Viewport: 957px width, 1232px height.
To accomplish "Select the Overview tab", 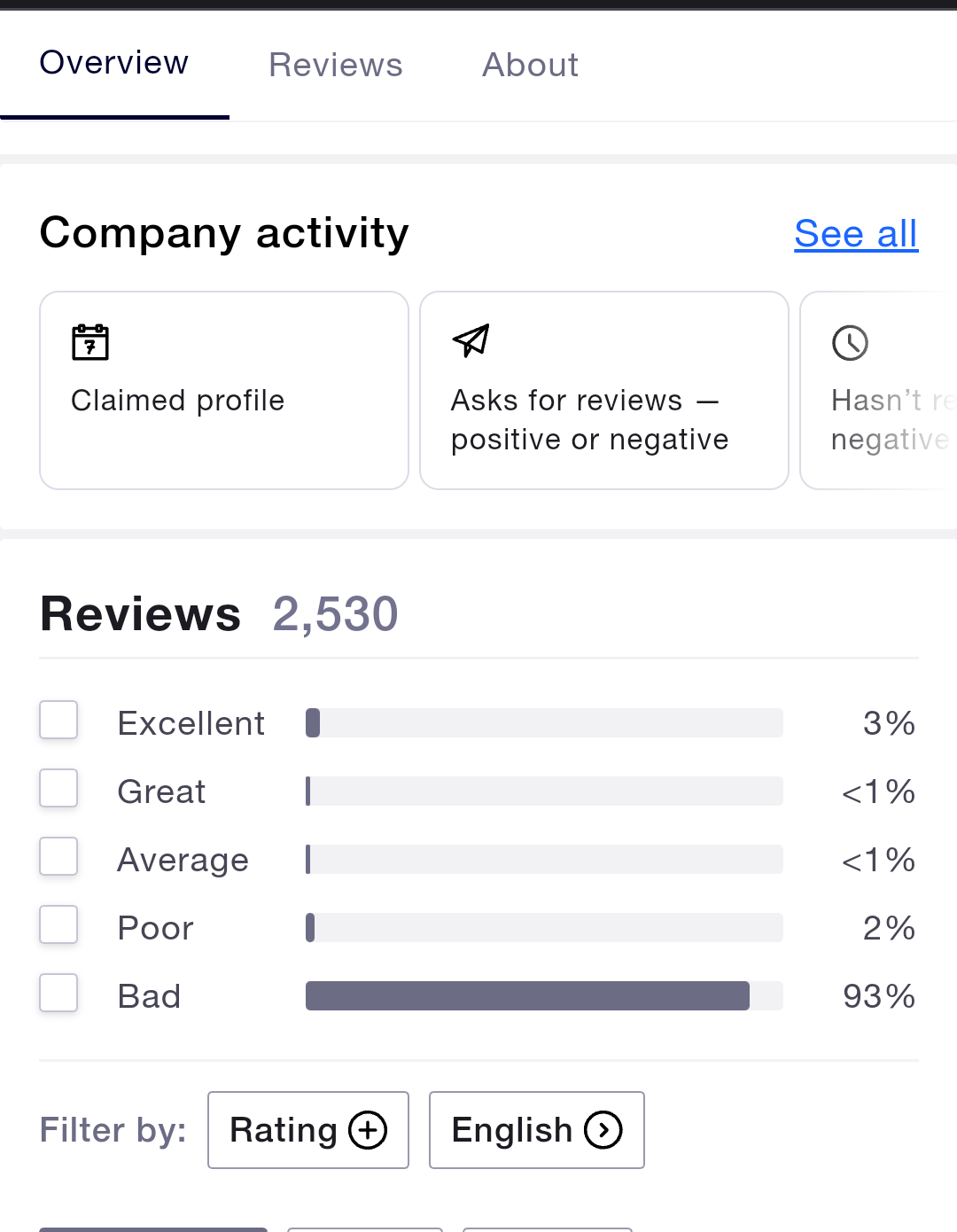I will [x=114, y=63].
